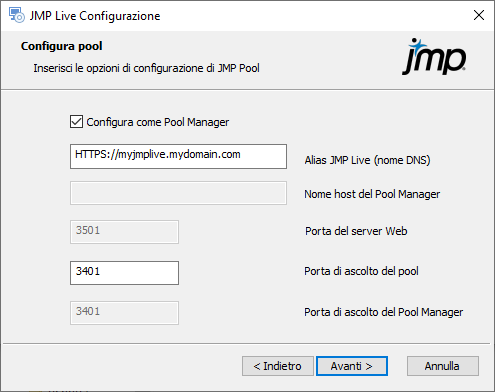Click the Nome host del Pool Manager field
Image resolution: width=495 pixels, height=392 pixels.
click(178, 193)
